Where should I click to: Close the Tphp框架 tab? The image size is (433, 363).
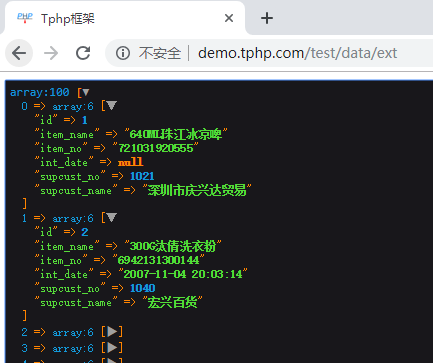[x=229, y=18]
